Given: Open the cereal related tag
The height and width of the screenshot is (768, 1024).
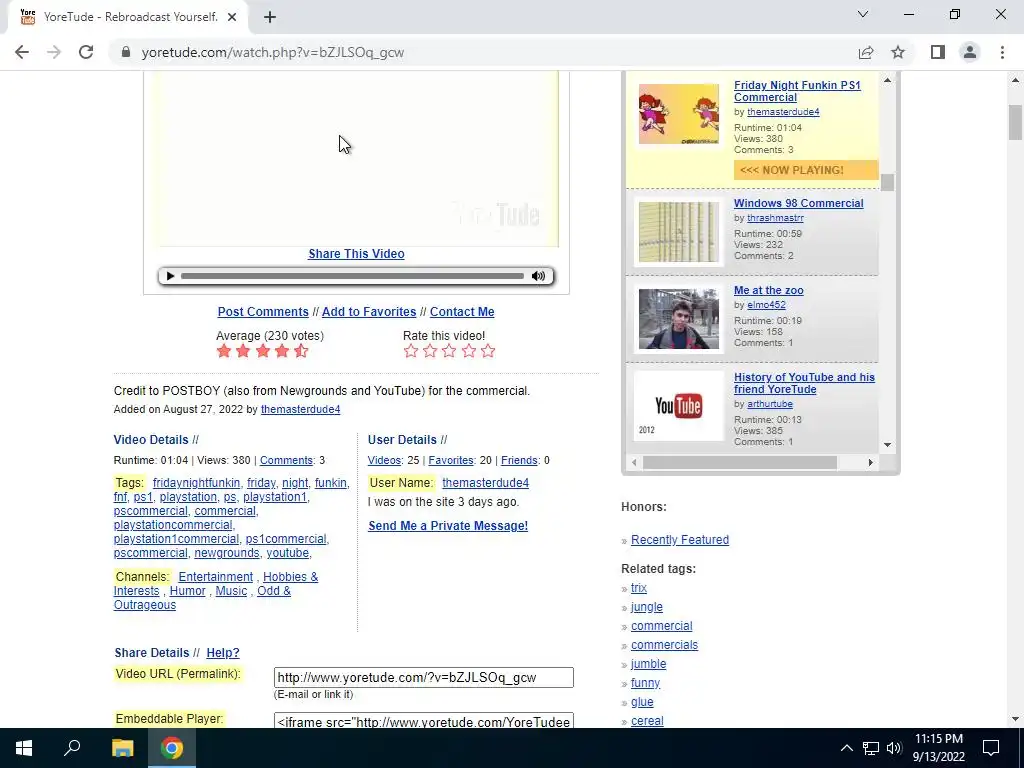Looking at the screenshot, I should [647, 721].
